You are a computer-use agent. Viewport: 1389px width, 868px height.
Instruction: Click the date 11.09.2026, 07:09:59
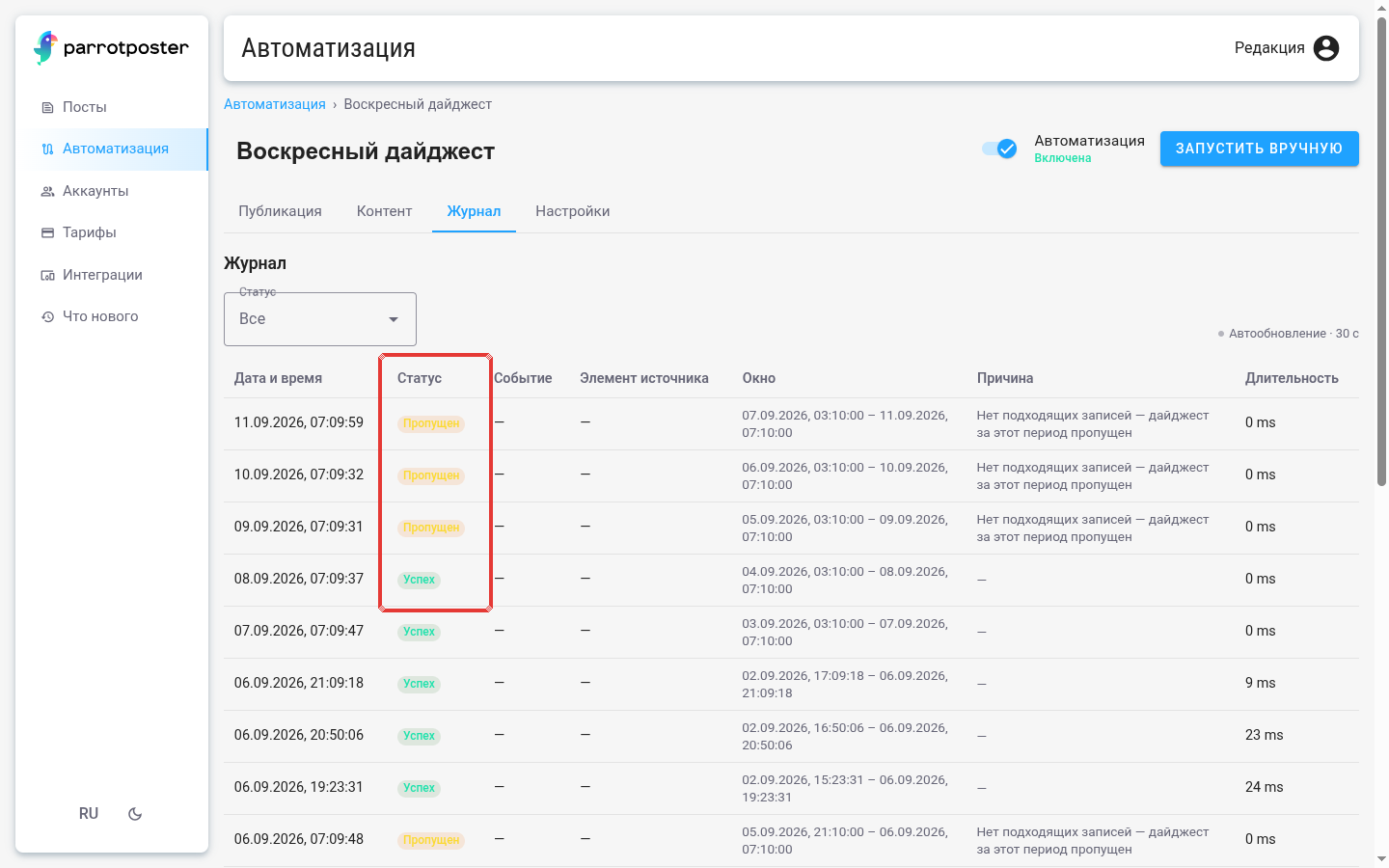coord(299,422)
